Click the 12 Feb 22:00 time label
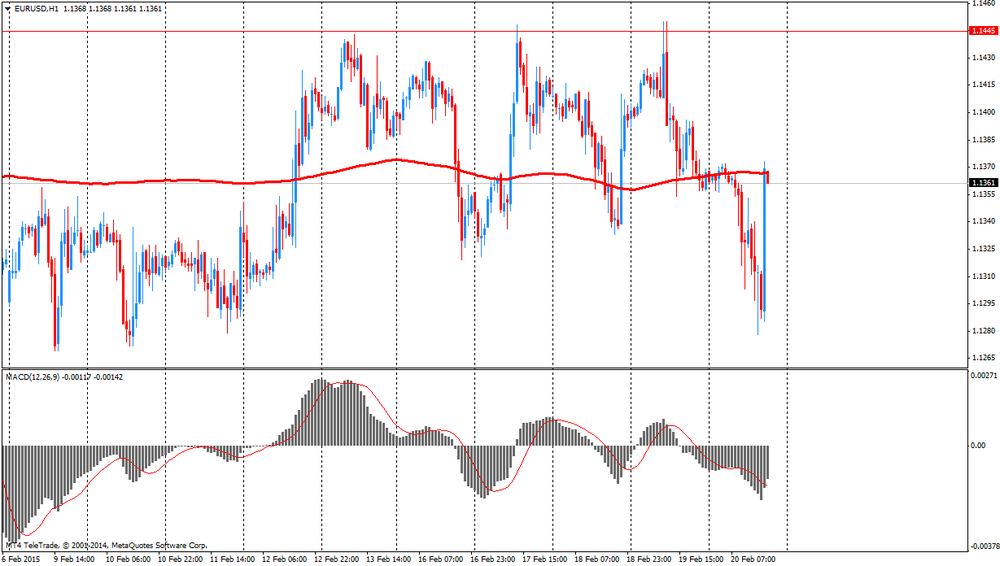 click(337, 560)
